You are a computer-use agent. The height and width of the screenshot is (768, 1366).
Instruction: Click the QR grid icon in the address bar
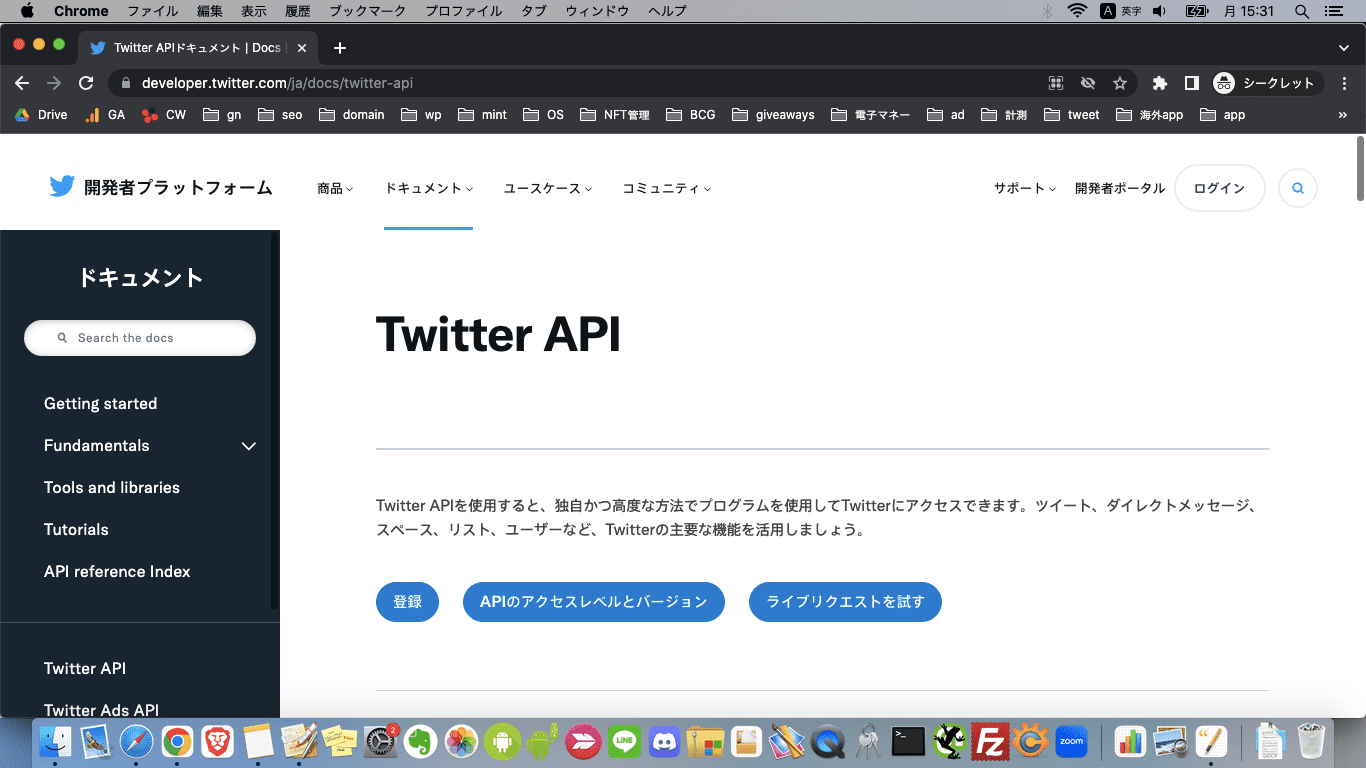pyautogui.click(x=1055, y=83)
